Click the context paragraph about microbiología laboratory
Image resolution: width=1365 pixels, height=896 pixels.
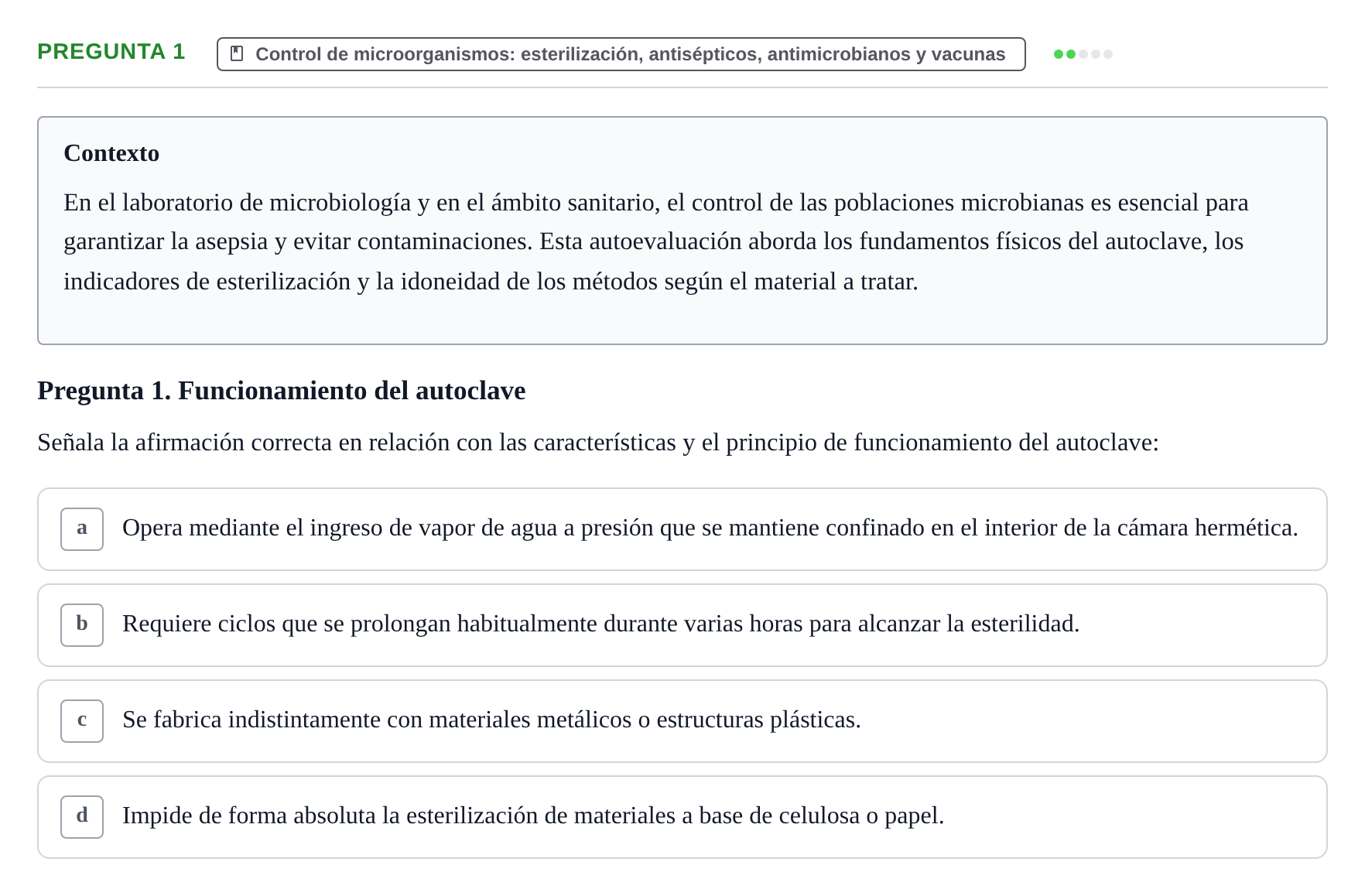click(x=656, y=242)
